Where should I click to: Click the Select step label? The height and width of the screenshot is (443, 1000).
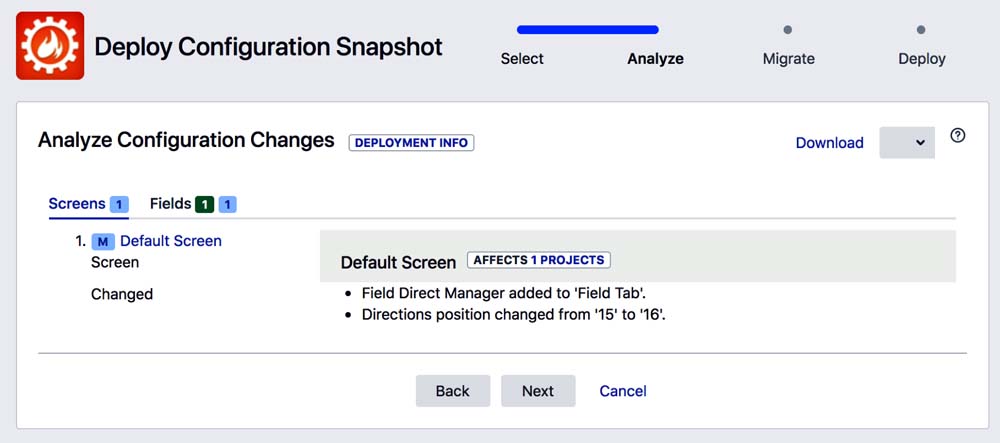(522, 59)
